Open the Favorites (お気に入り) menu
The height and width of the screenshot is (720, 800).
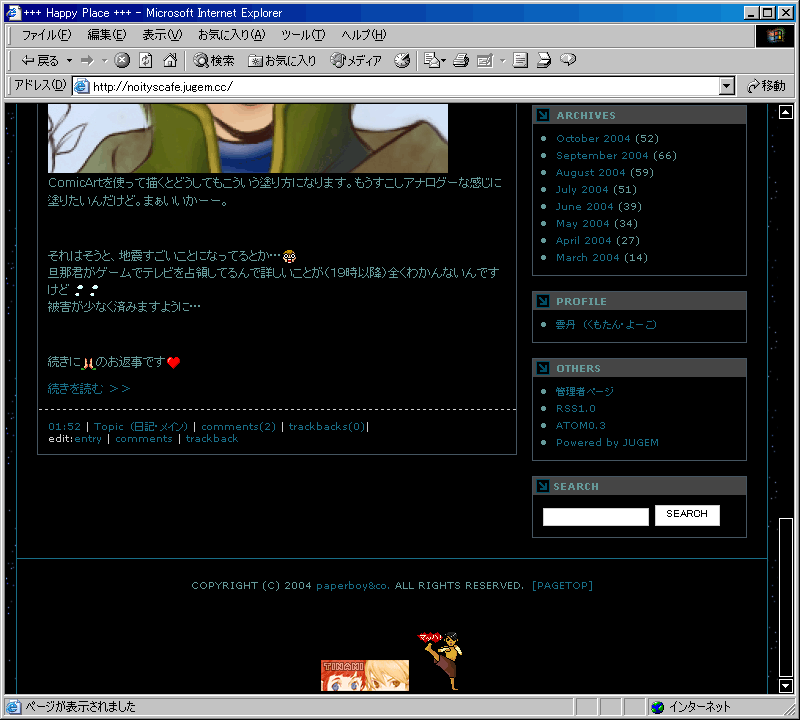click(232, 35)
